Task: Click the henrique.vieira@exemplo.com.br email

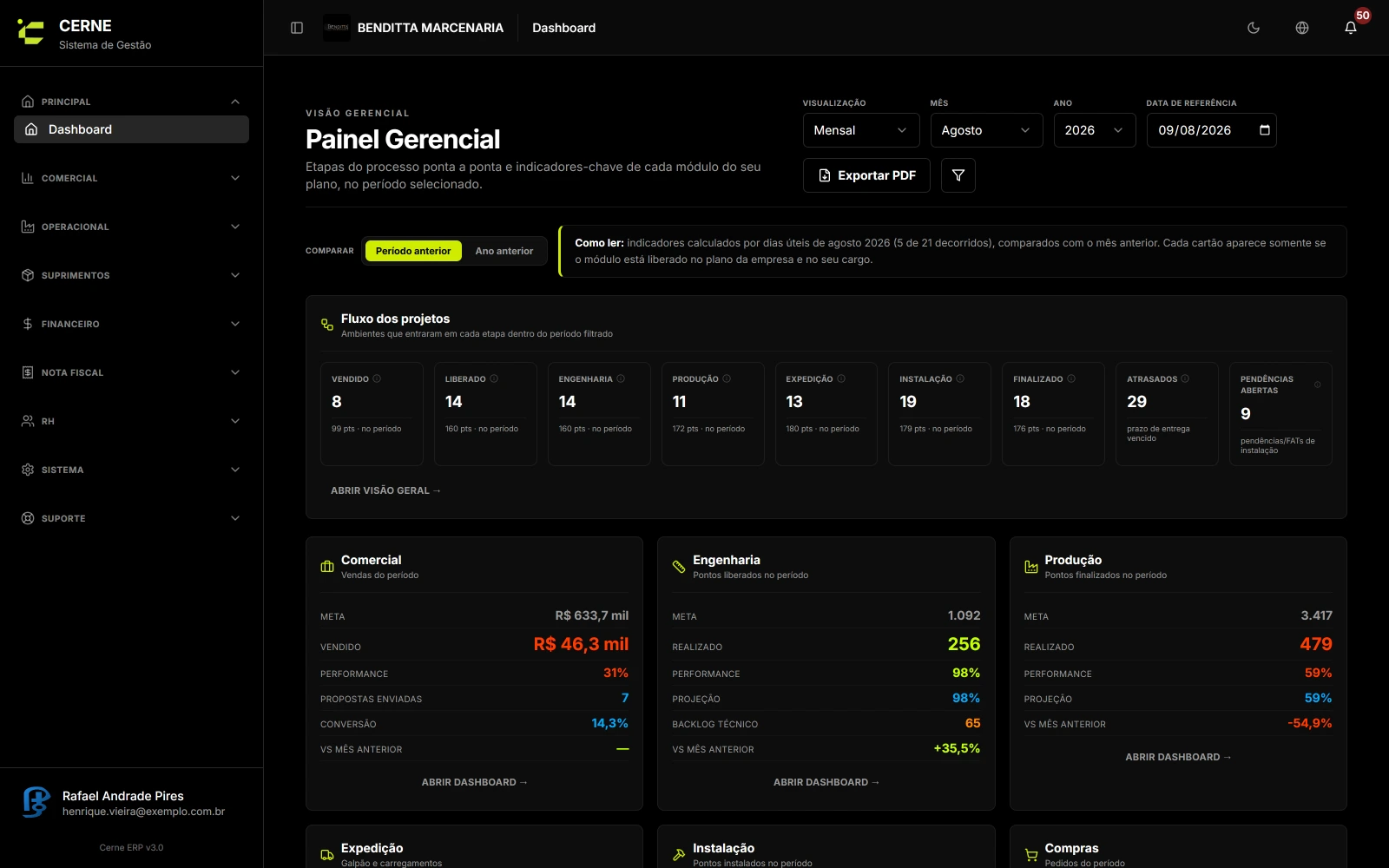Action: point(143,812)
